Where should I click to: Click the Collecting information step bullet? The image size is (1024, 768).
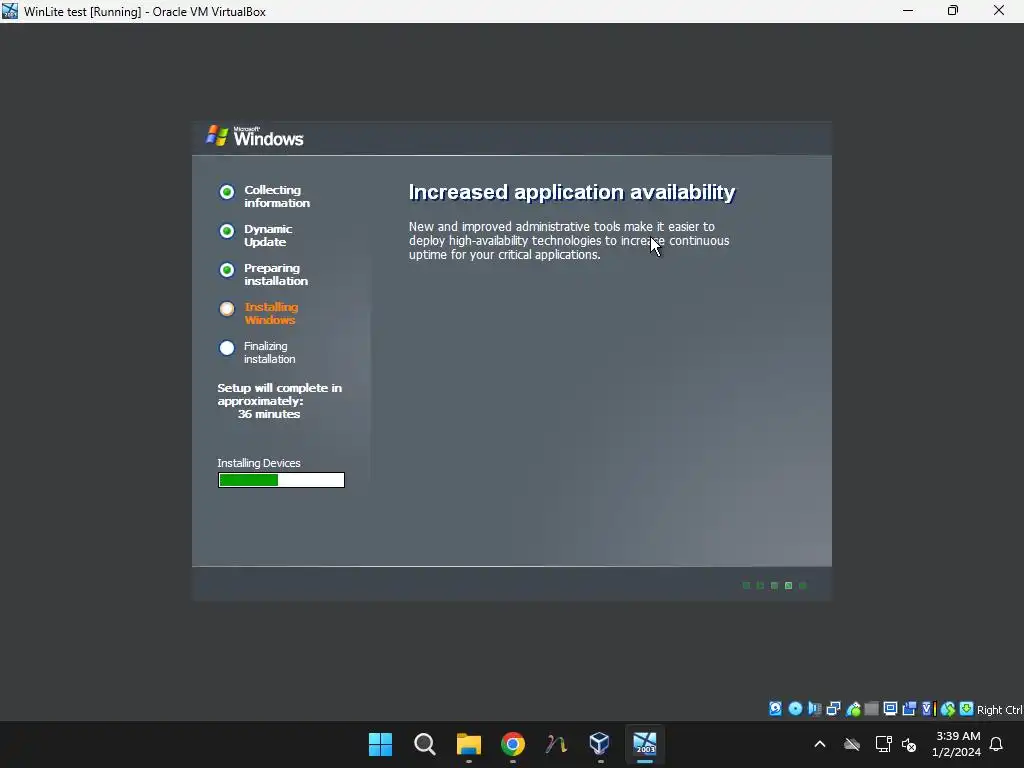227,192
